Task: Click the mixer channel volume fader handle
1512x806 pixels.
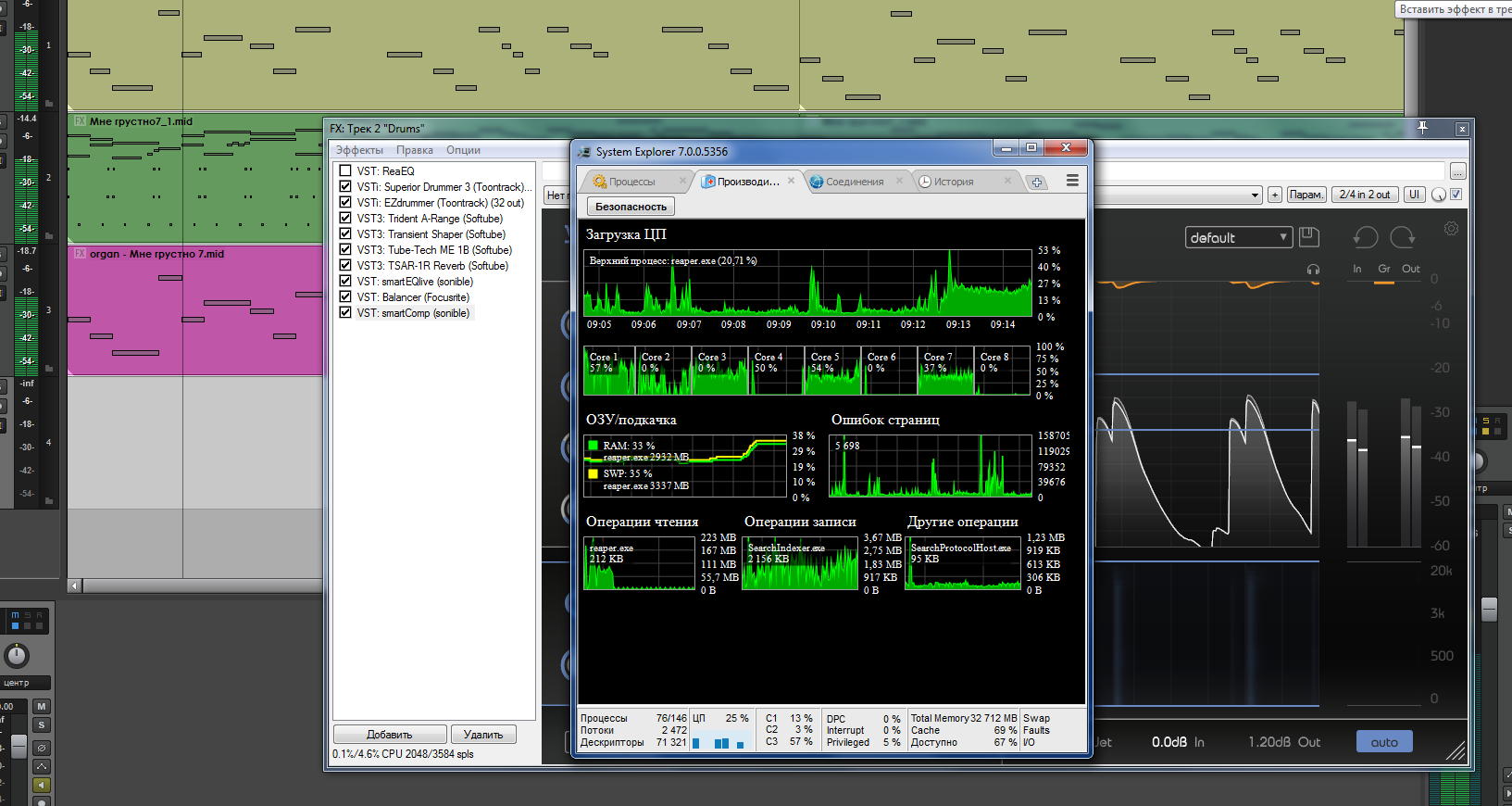Action: 18,747
